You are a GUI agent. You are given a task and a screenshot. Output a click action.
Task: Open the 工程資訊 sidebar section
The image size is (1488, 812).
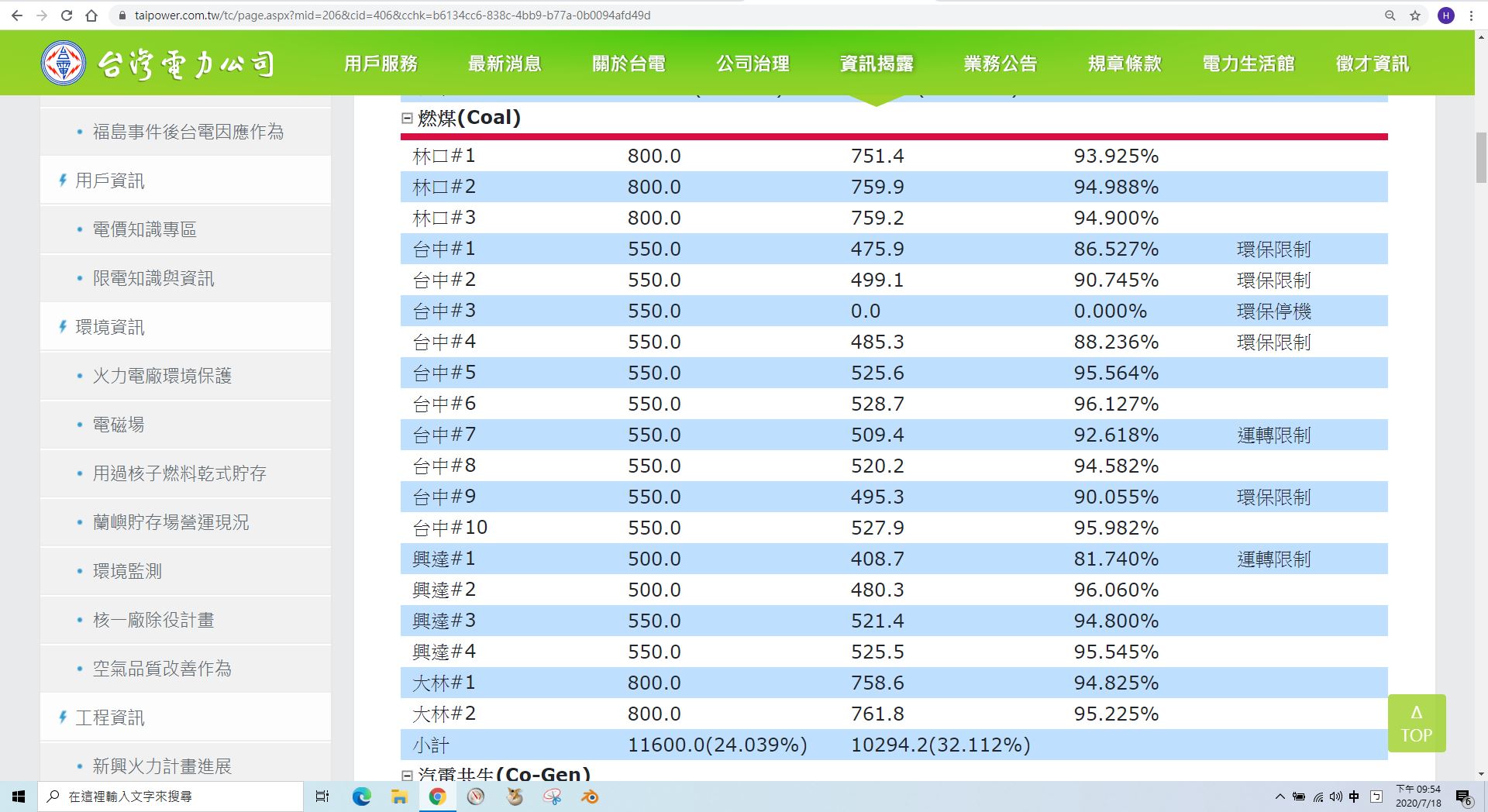(x=109, y=717)
